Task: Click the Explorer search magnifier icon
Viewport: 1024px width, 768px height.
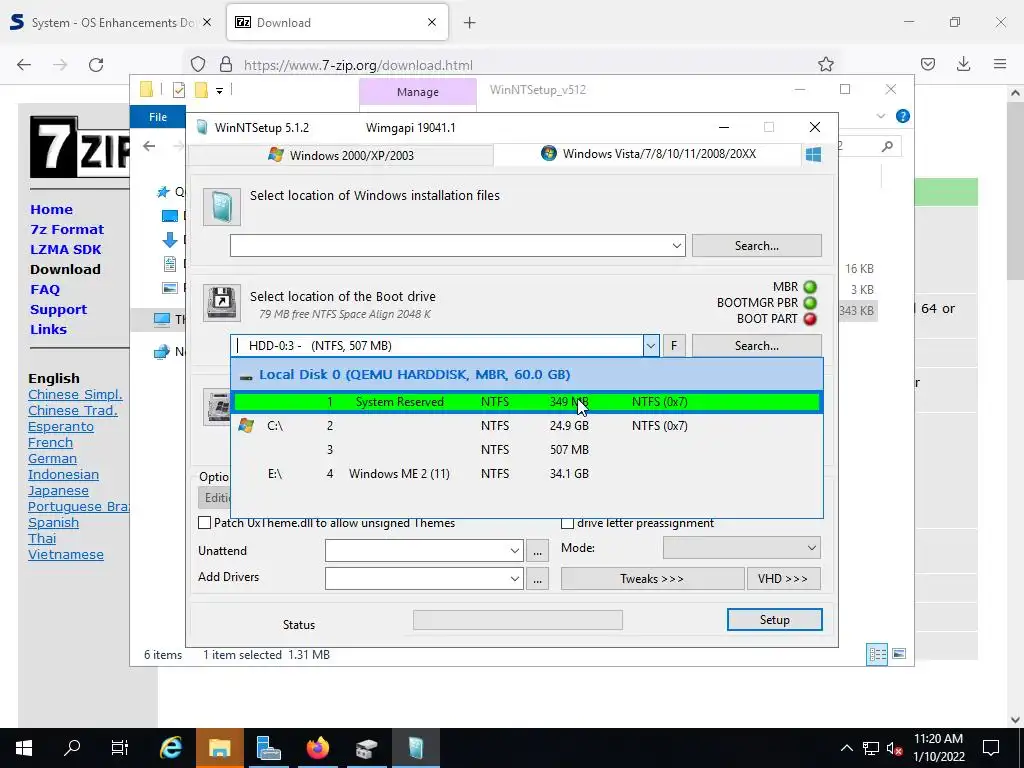Action: [x=887, y=146]
